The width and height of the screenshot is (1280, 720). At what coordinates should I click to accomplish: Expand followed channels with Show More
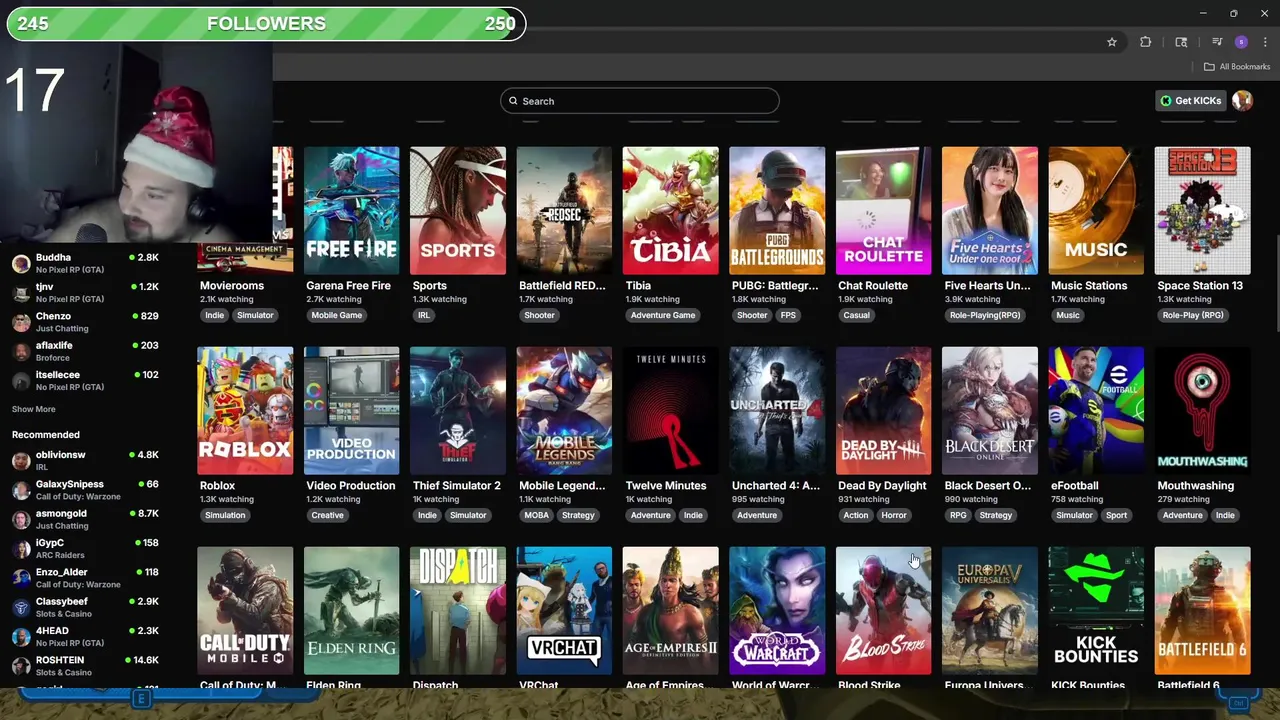click(x=34, y=409)
